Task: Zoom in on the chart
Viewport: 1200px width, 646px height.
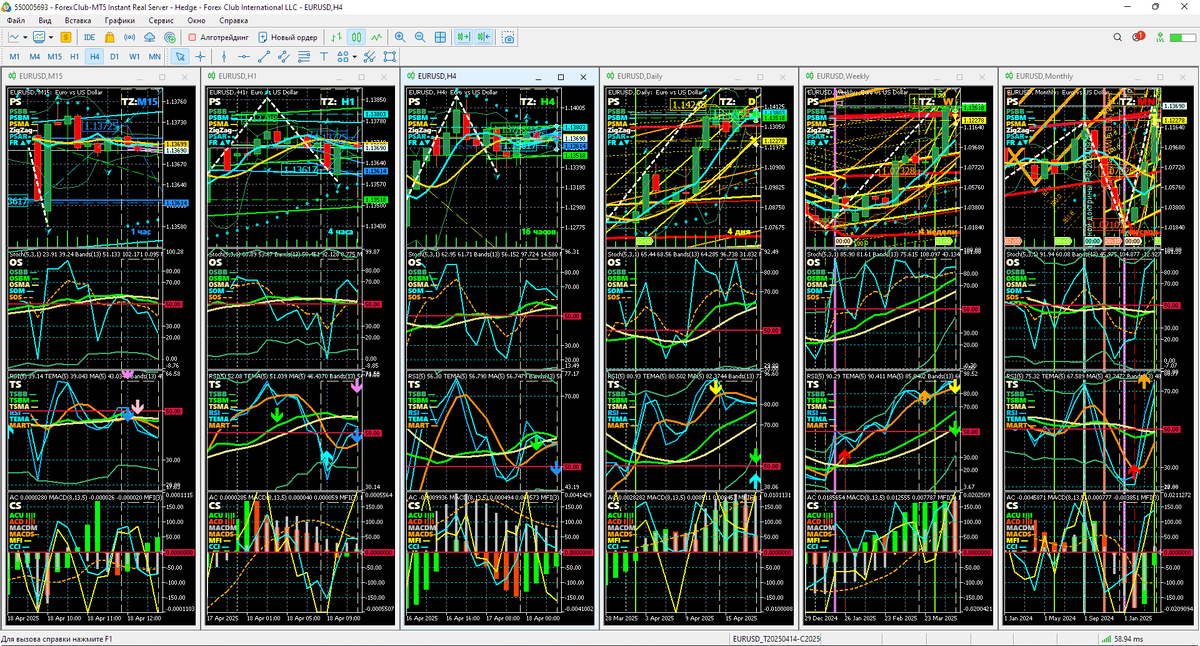Action: 400,37
